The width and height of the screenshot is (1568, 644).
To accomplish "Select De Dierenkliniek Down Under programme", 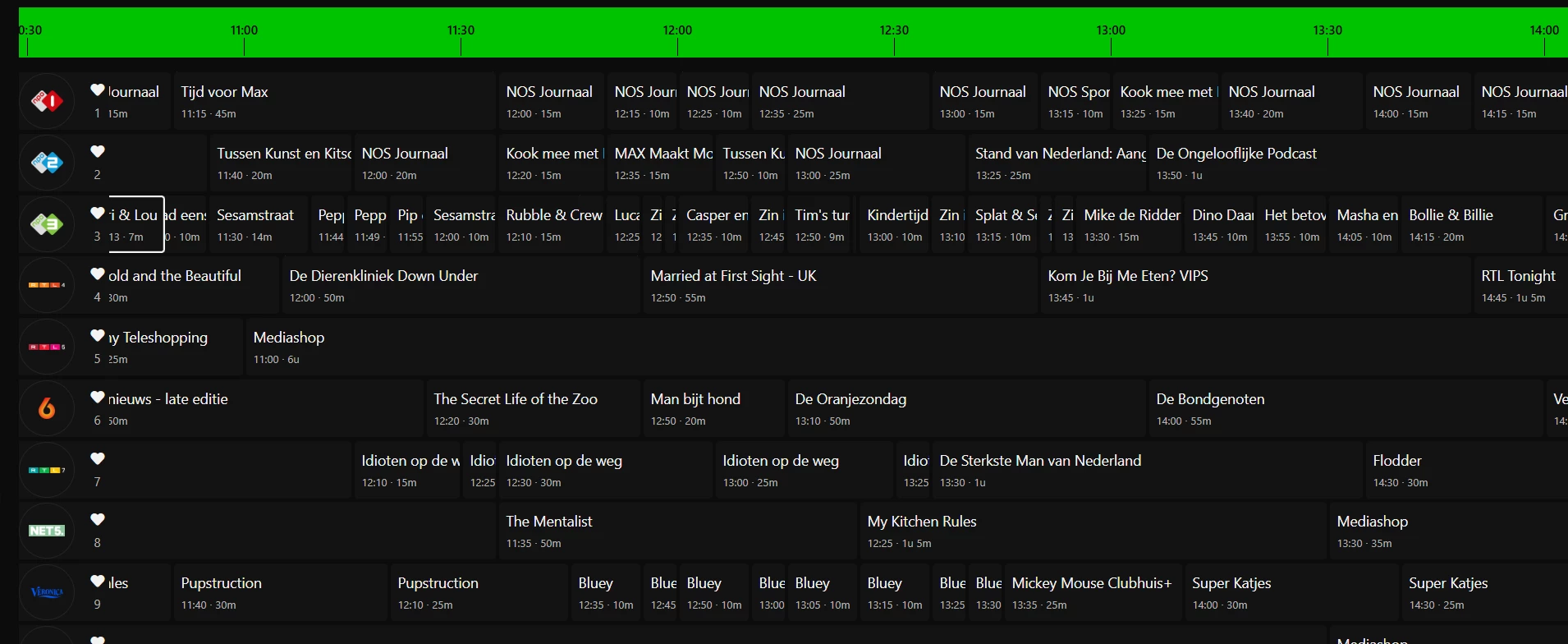I will click(x=460, y=285).
